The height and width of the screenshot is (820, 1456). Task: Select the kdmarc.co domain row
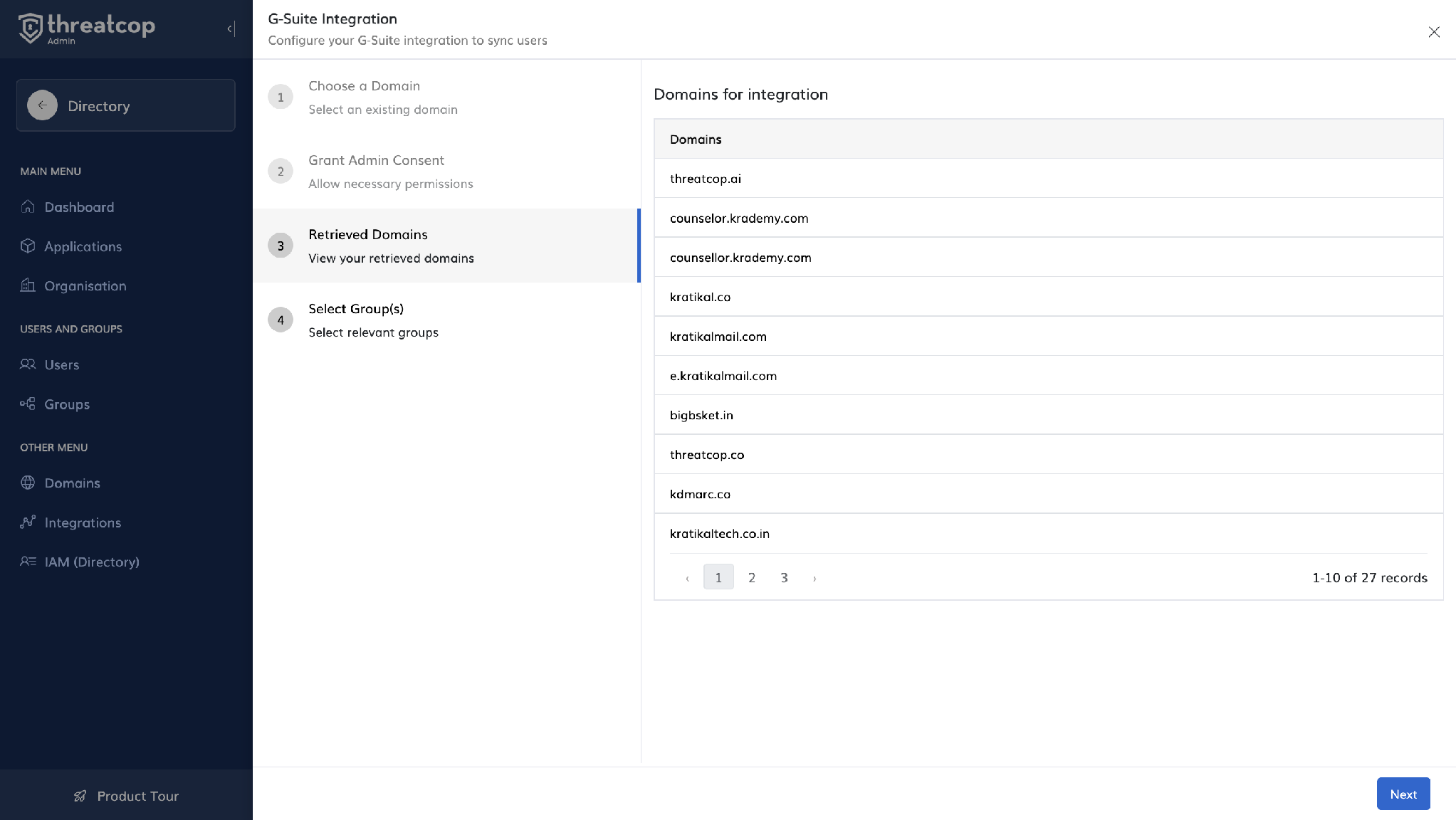(x=1048, y=494)
